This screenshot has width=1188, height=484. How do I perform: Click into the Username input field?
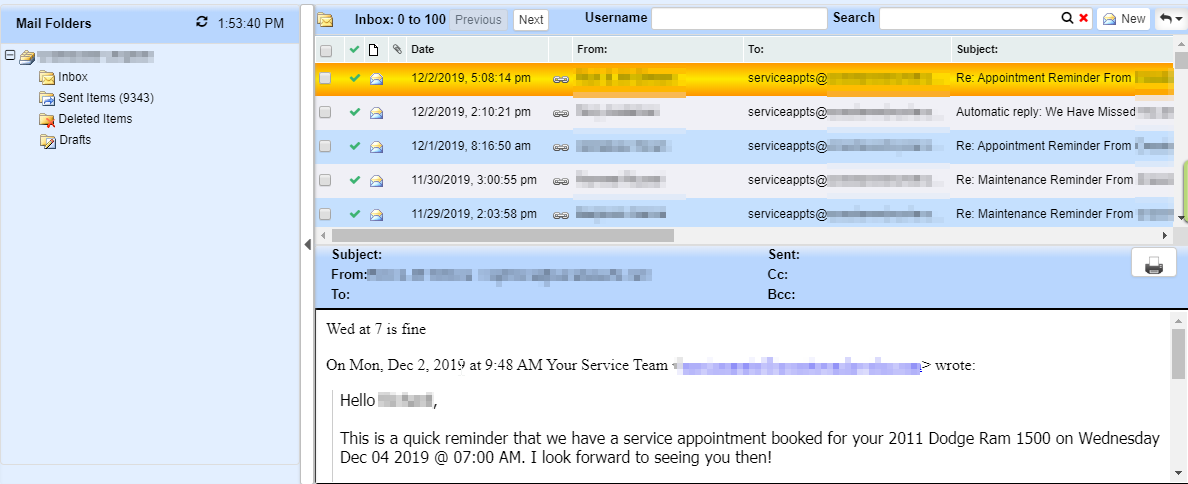tap(739, 18)
